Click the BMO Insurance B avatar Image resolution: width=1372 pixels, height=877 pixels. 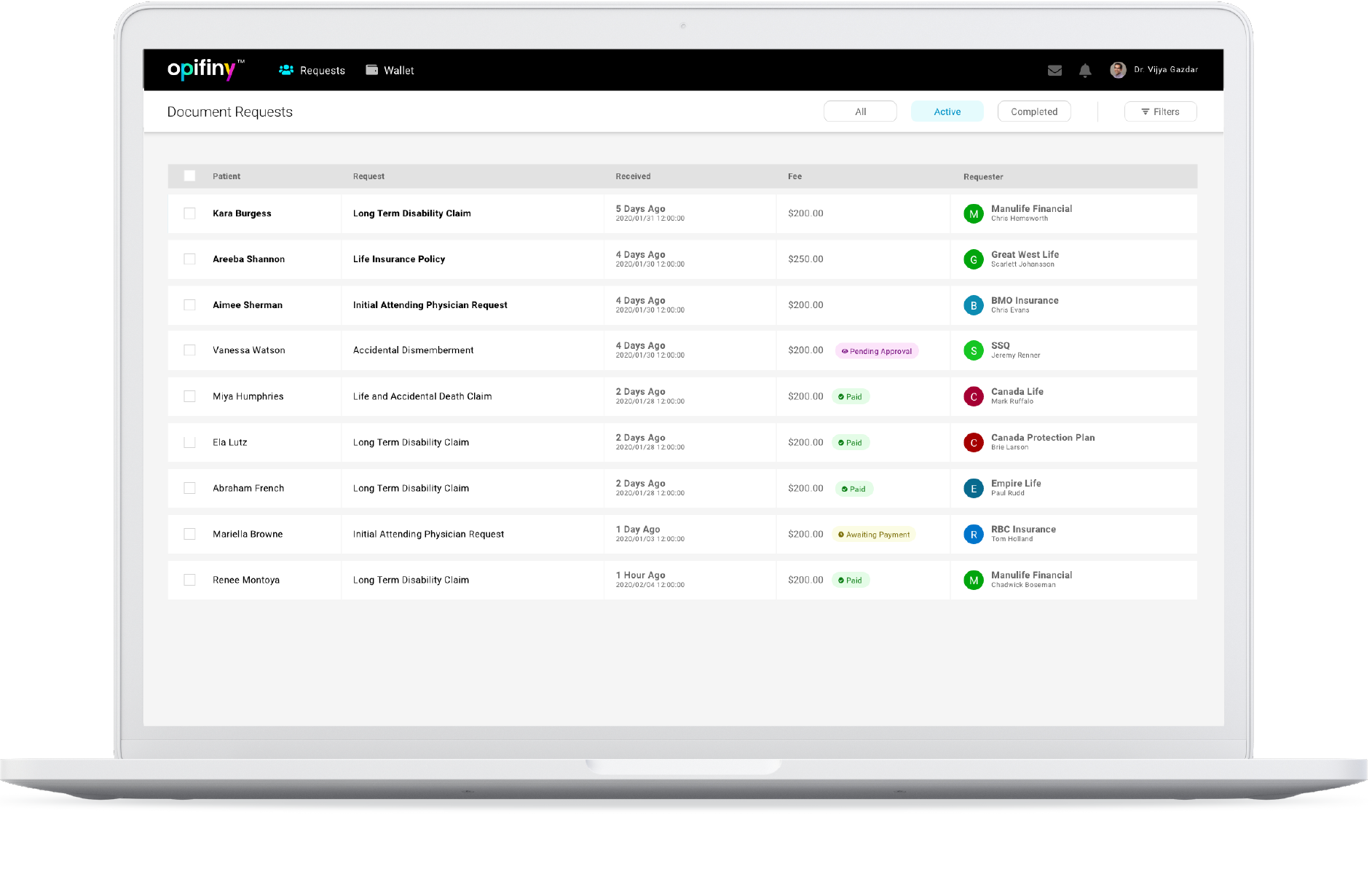point(974,305)
